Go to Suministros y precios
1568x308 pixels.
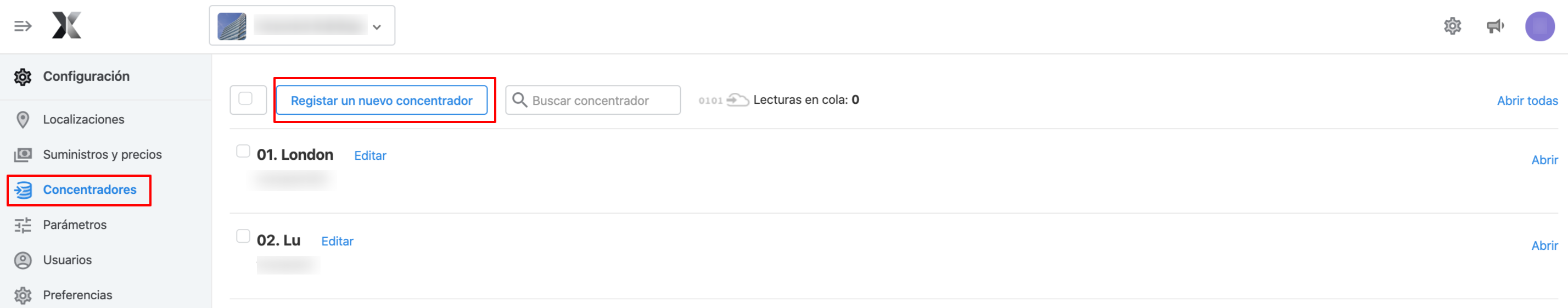102,155
